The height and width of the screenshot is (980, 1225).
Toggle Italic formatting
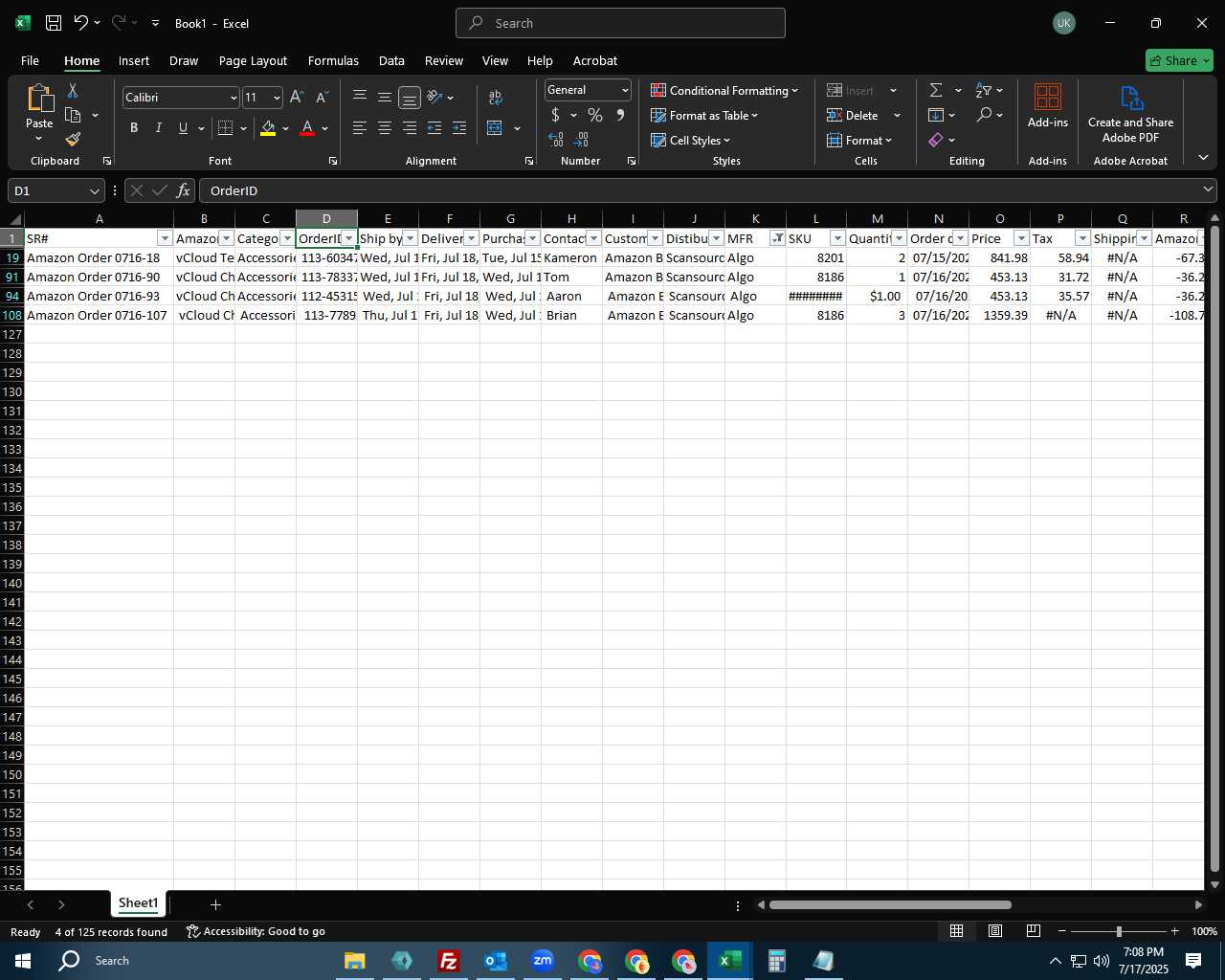[159, 128]
